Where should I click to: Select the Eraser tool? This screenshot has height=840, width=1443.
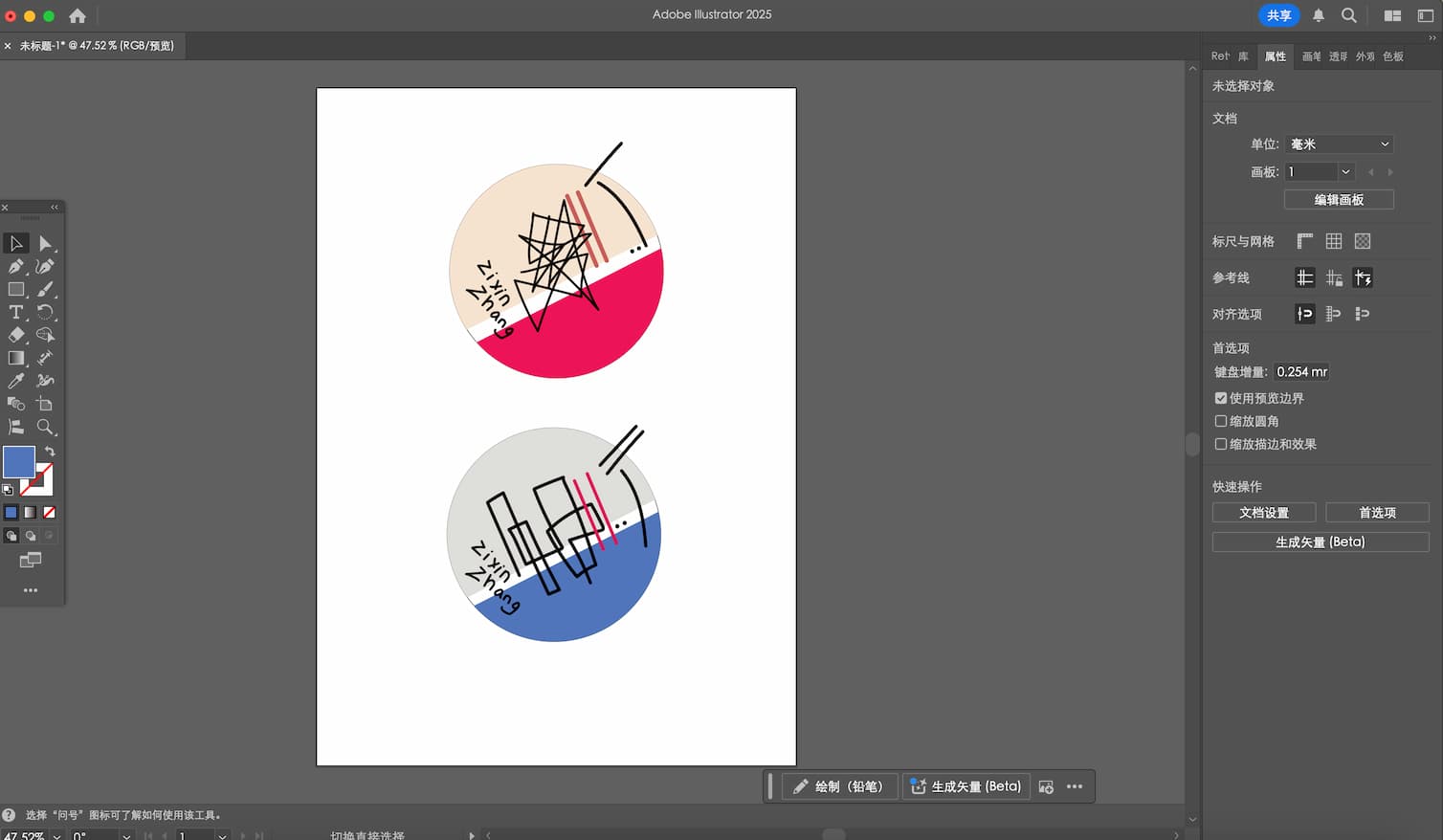click(x=15, y=334)
